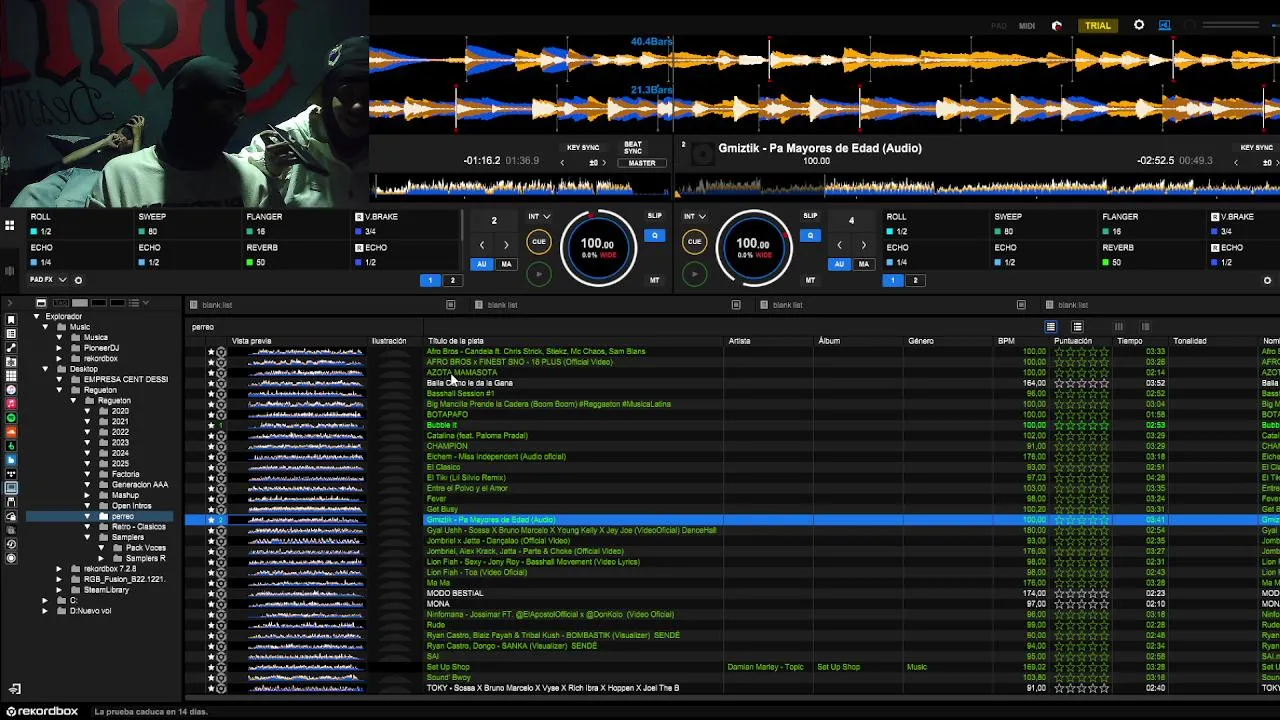The image size is (1280, 720).
Task: Open the Spotify icon in browser sidebar
Action: (11, 418)
